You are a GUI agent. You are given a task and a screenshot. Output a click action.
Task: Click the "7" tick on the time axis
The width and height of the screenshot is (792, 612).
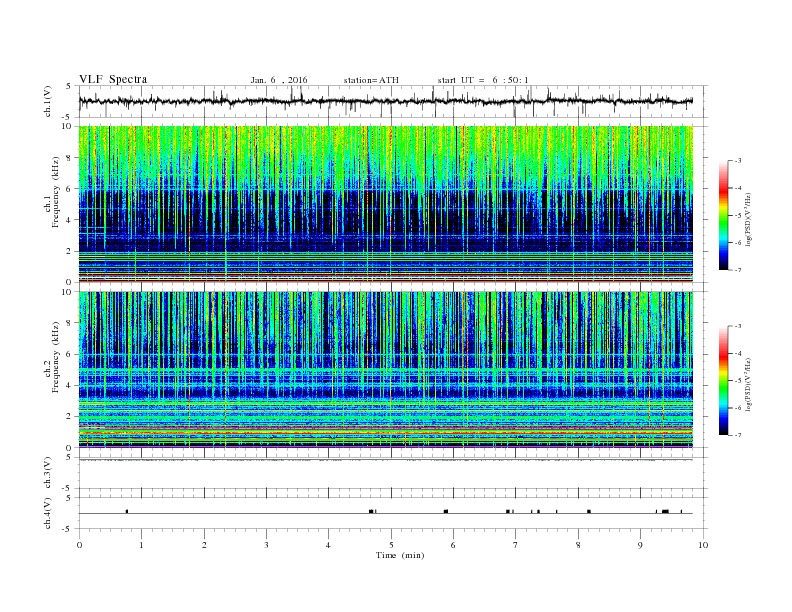click(x=515, y=545)
